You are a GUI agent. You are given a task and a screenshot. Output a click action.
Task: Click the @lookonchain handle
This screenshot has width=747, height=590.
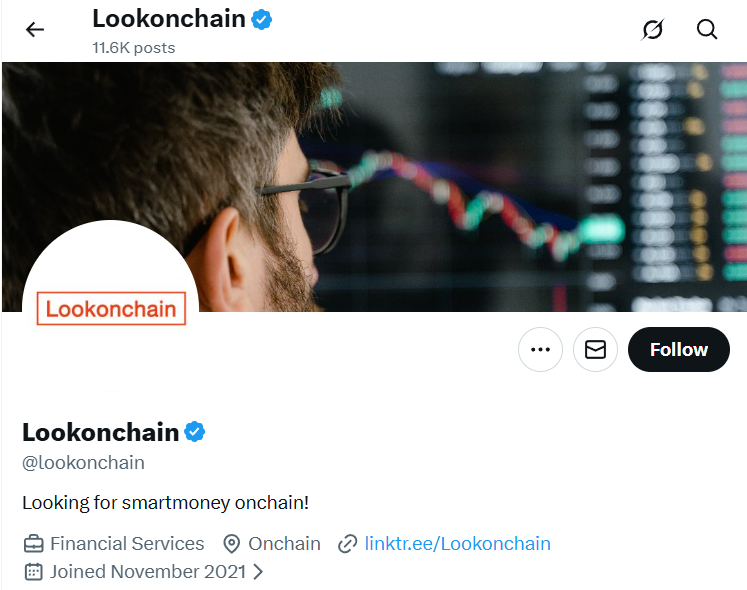click(x=83, y=463)
